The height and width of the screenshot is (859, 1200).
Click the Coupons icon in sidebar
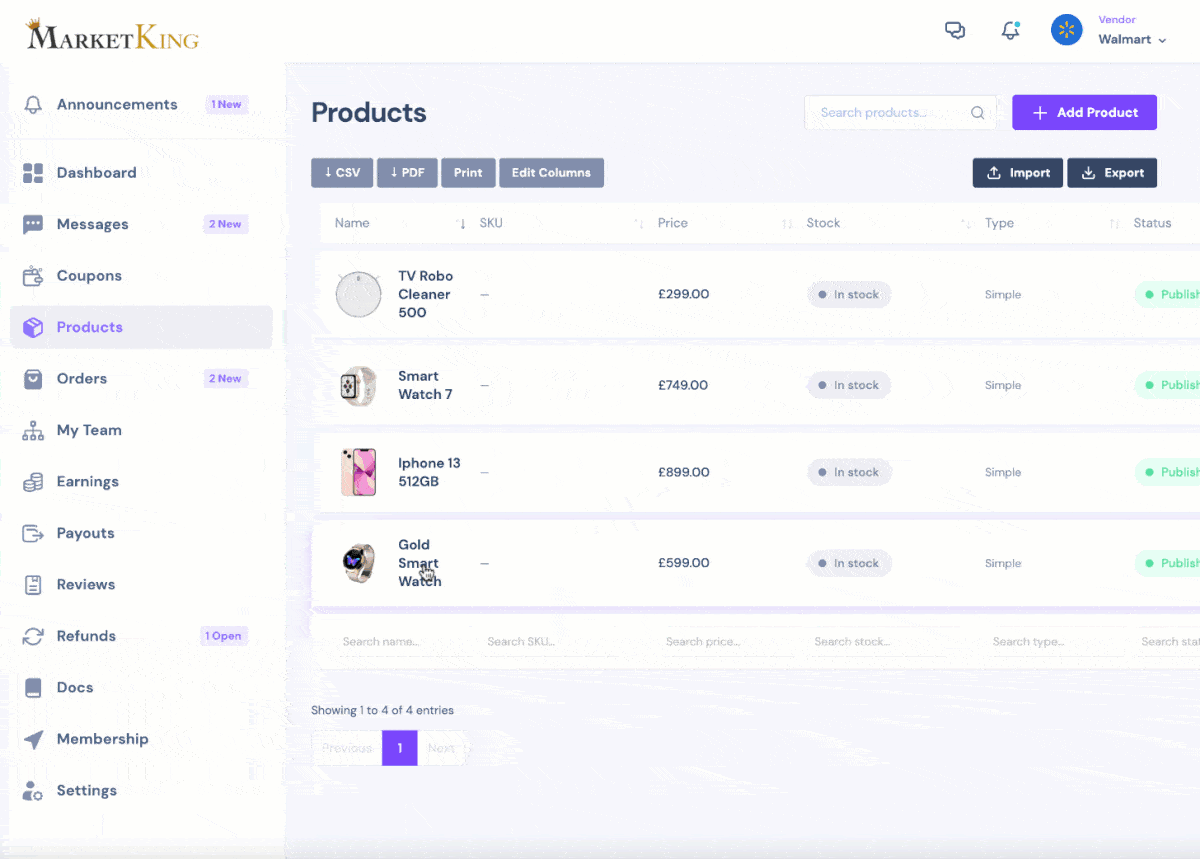[33, 276]
